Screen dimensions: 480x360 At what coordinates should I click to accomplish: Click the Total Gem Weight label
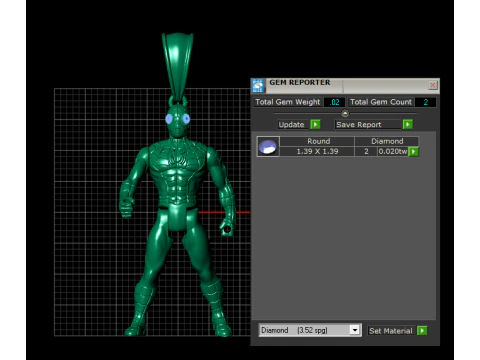(x=288, y=102)
